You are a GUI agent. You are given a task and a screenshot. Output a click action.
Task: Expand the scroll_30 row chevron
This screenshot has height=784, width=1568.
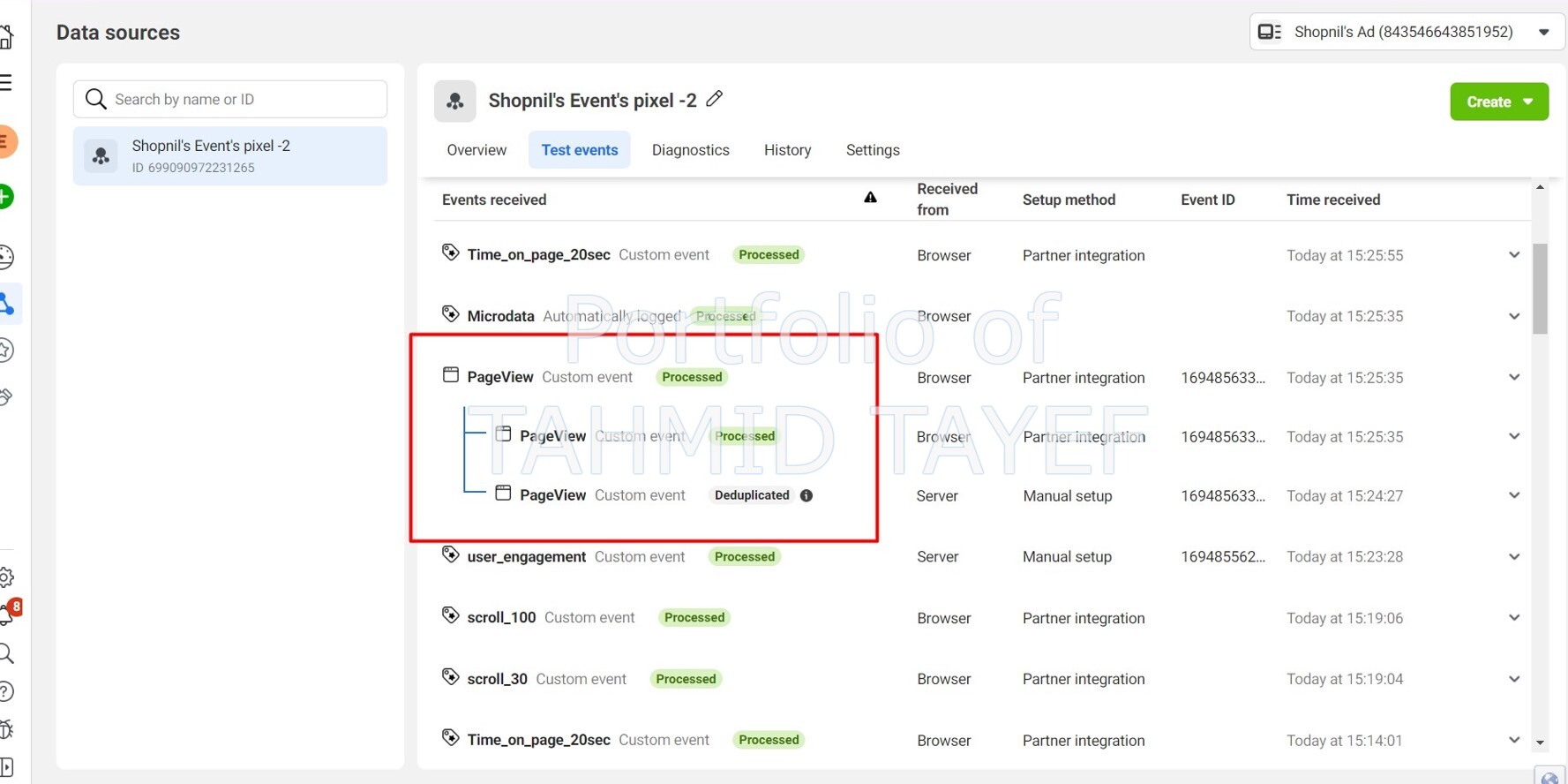tap(1514, 679)
